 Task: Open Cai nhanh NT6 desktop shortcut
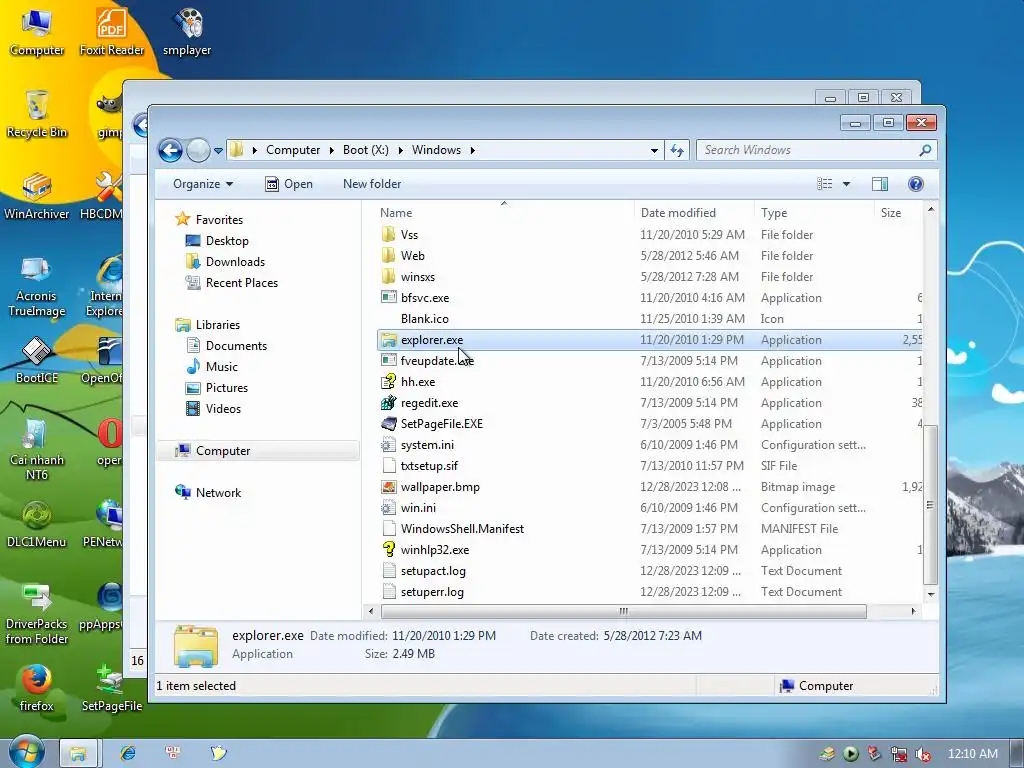point(37,449)
